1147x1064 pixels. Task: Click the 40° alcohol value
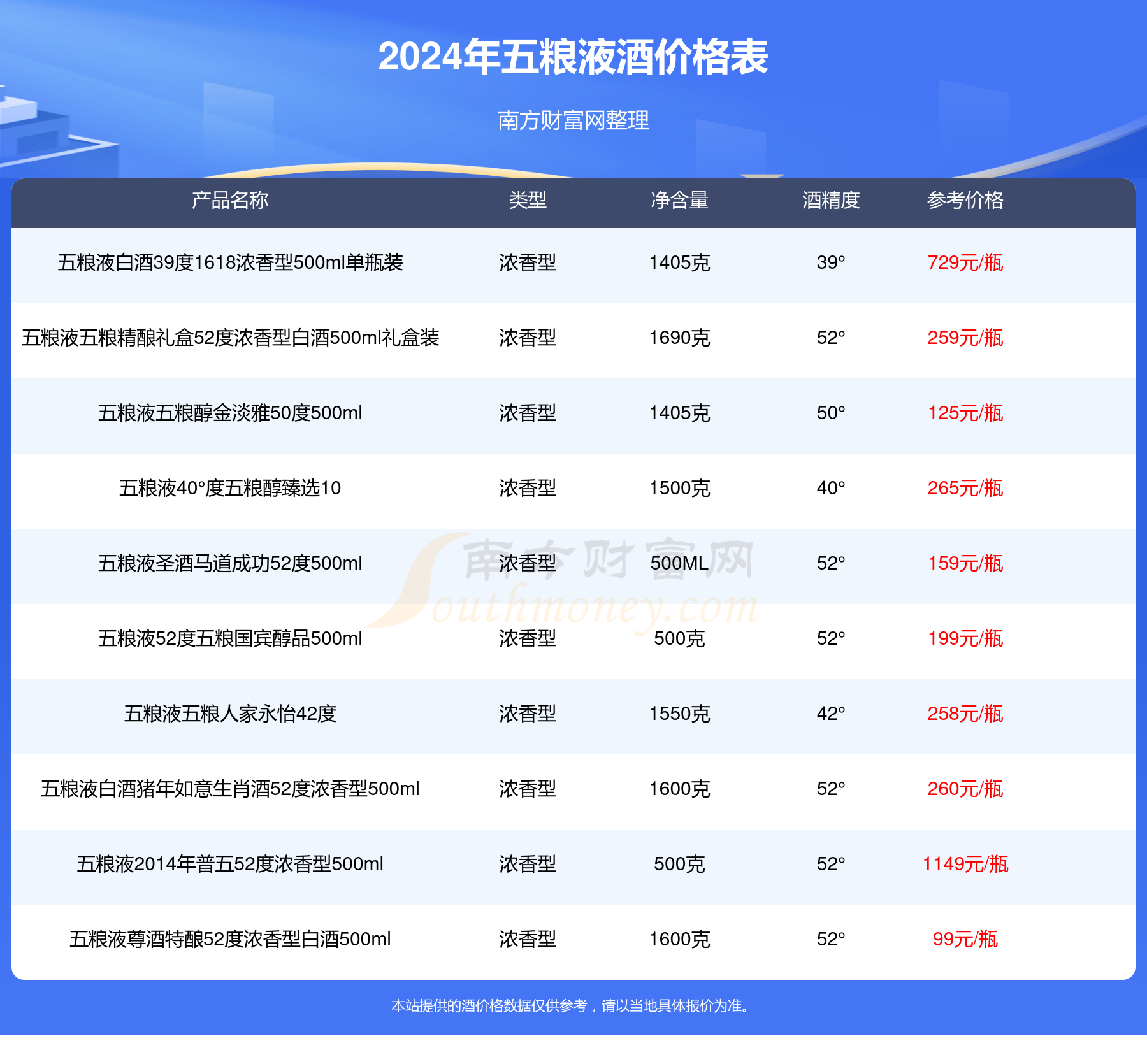(831, 488)
